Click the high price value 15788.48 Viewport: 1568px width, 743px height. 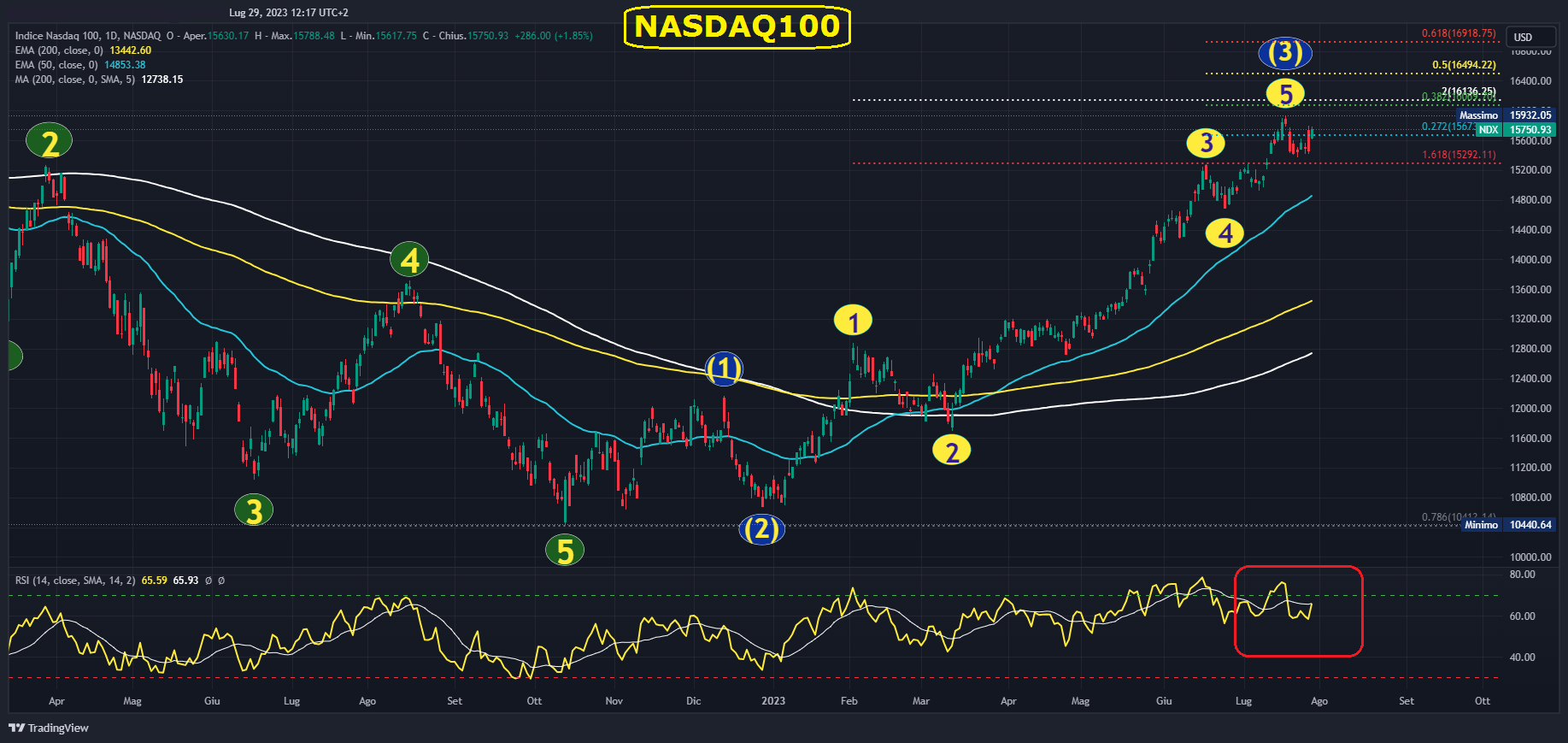[314, 36]
